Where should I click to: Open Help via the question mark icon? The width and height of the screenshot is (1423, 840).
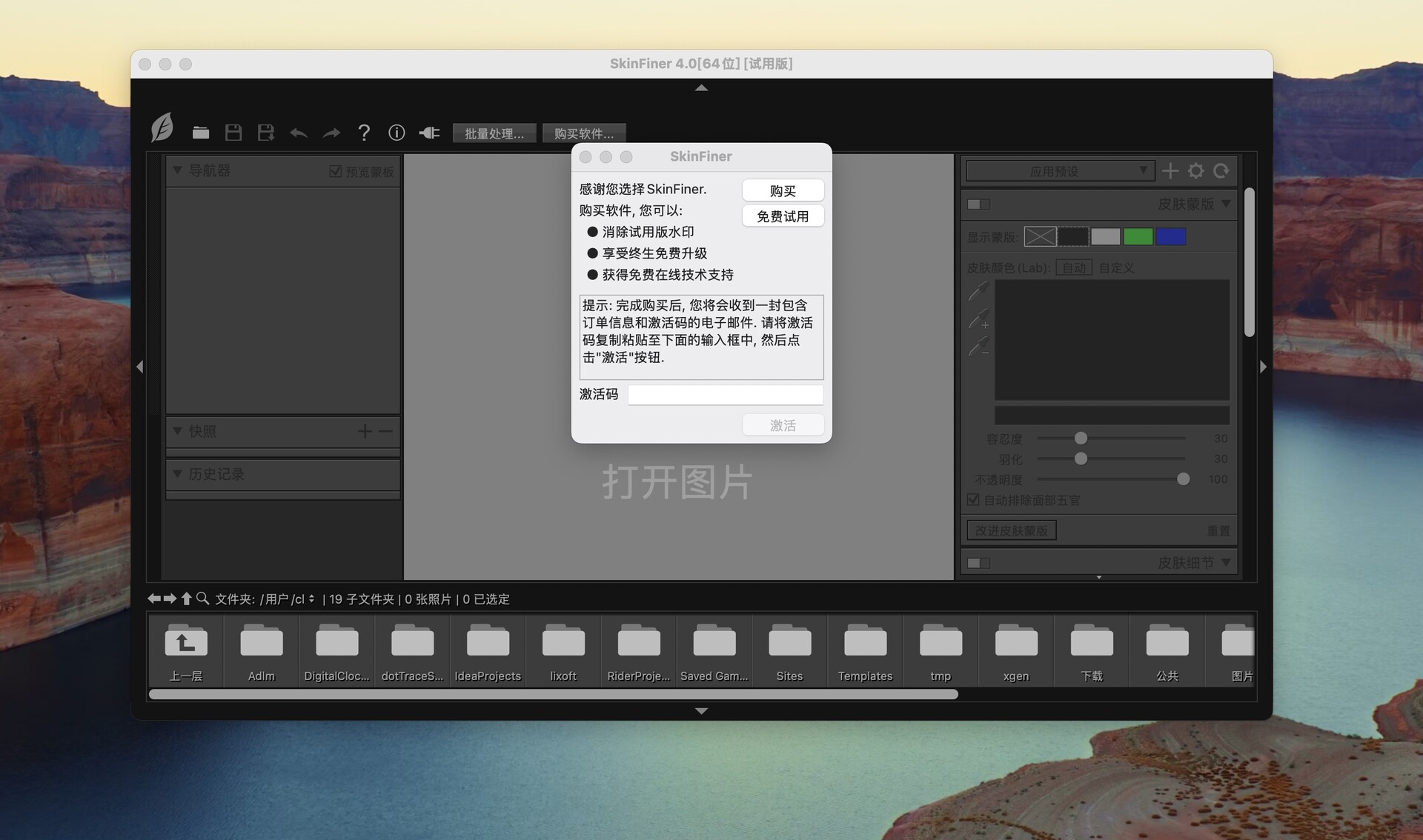[364, 133]
